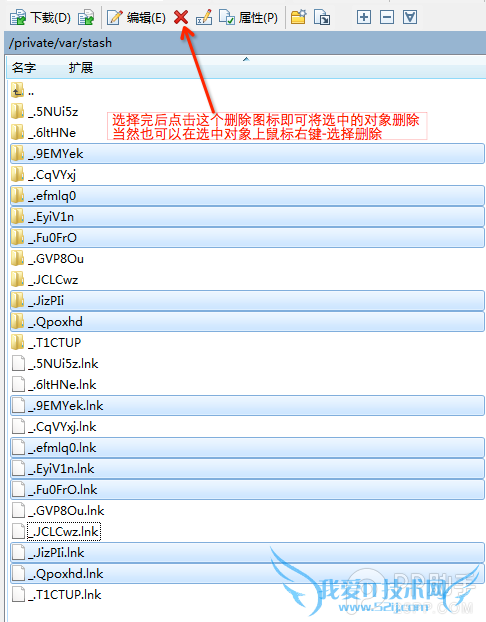Click file icon of _.GVP8Ou.lnk
Screen dimensions: 486x622
pyautogui.click(x=18, y=511)
